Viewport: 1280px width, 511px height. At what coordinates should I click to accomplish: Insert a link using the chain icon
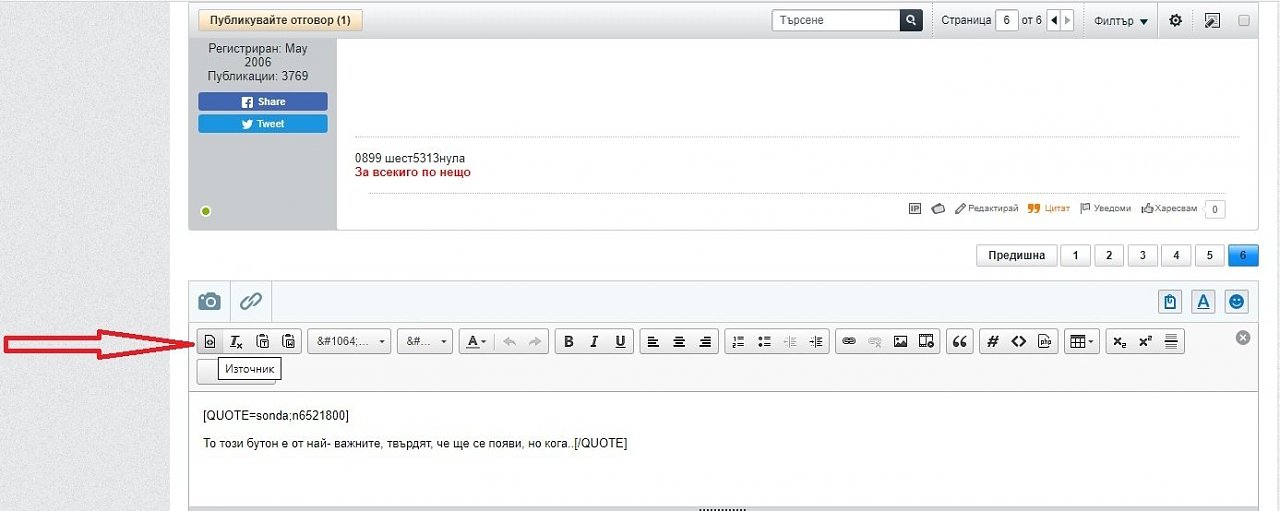849,342
